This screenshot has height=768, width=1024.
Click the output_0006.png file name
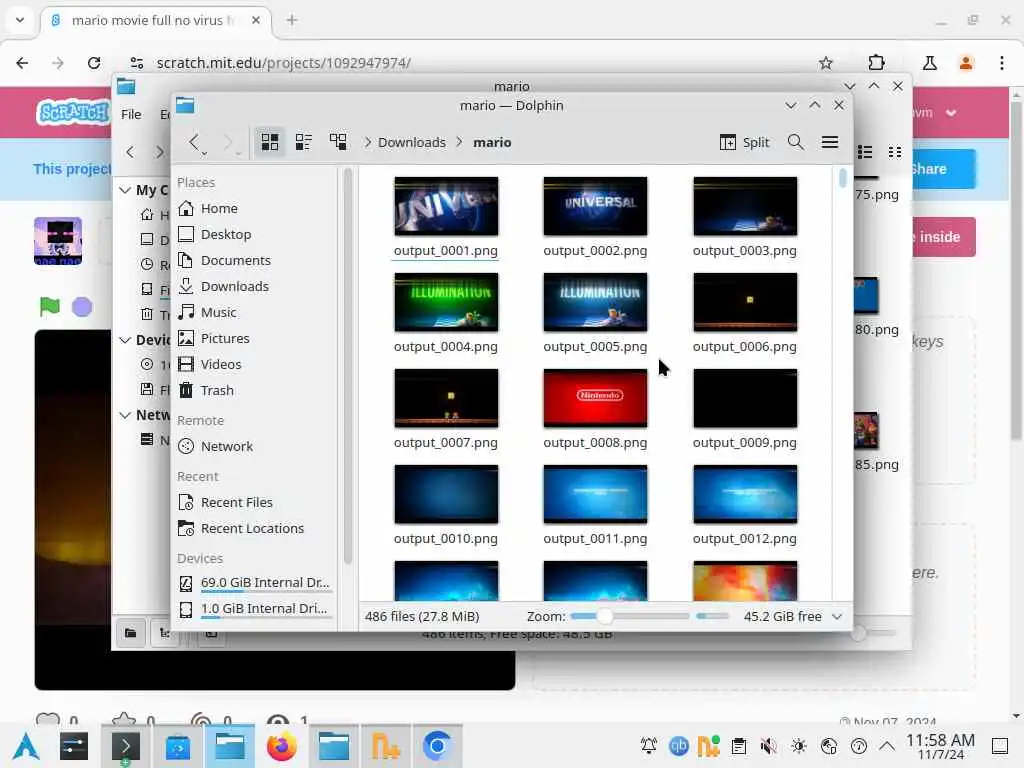(744, 347)
